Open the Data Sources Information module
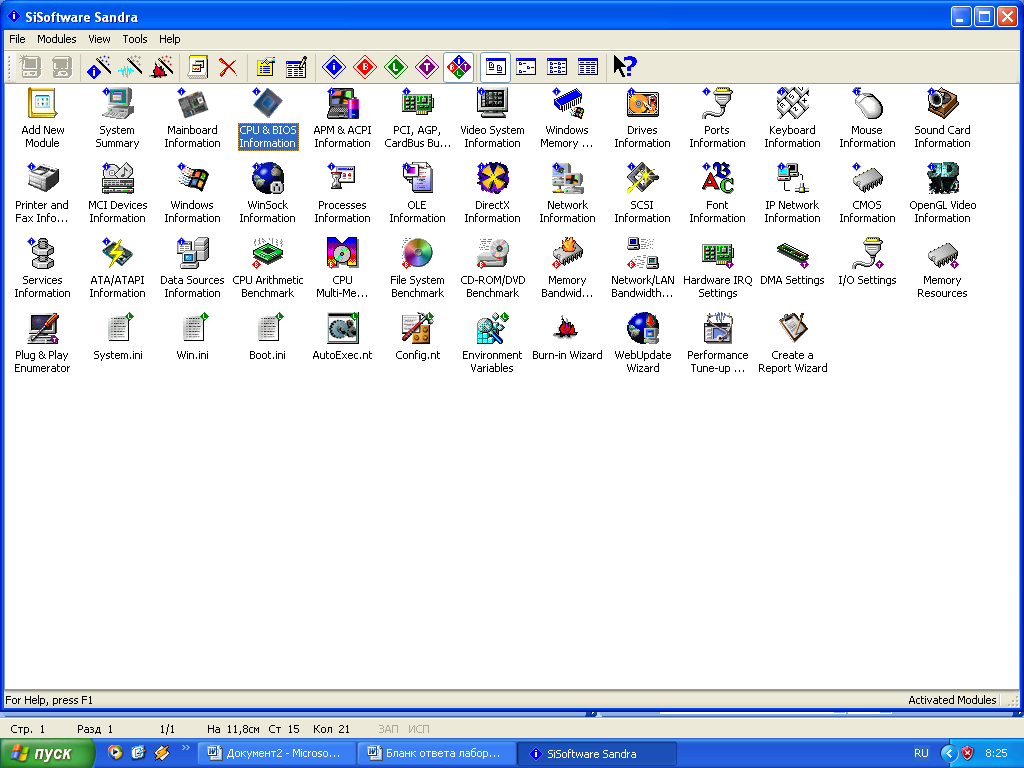 pos(193,268)
